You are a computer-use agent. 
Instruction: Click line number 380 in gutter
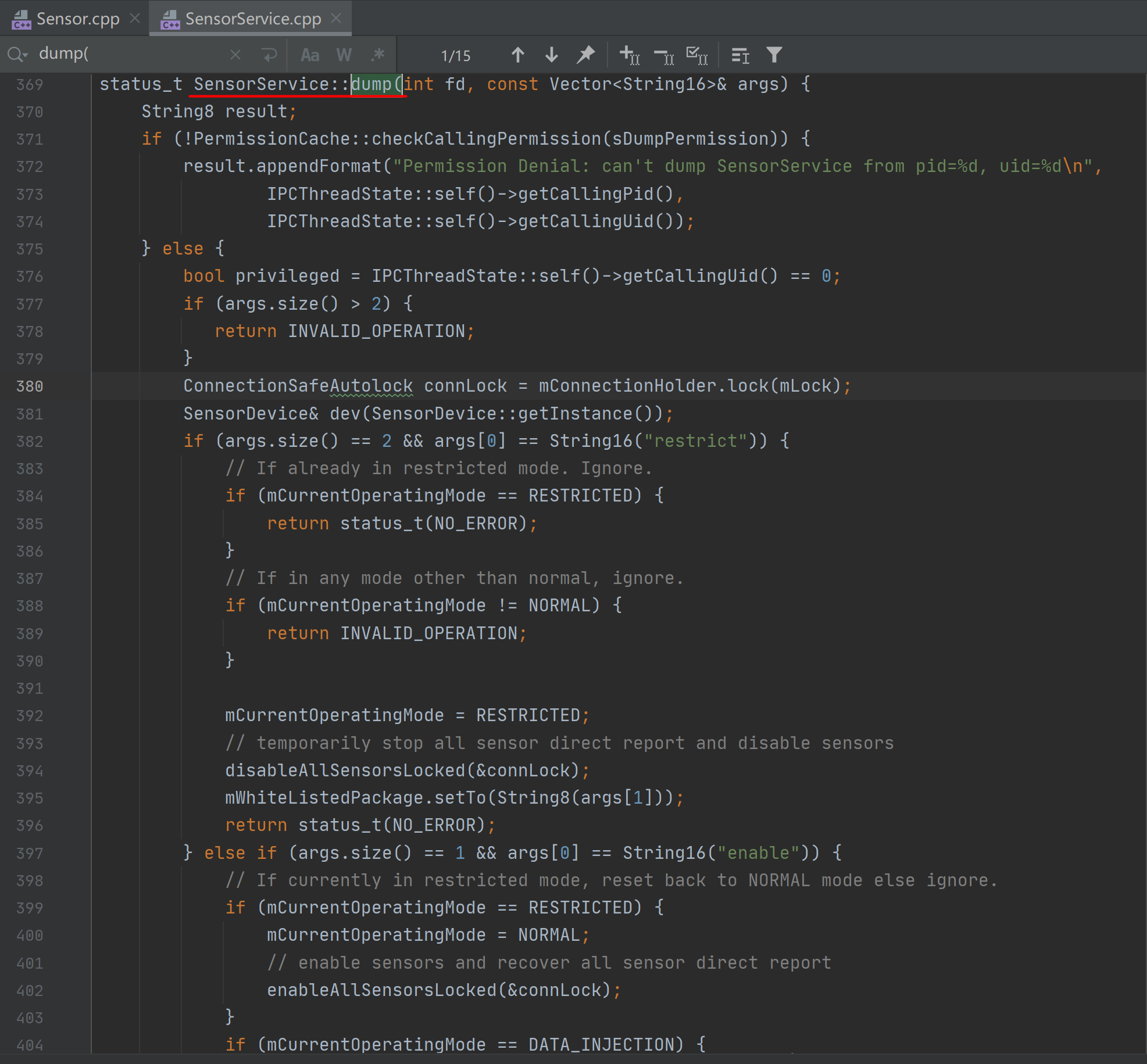pyautogui.click(x=30, y=386)
